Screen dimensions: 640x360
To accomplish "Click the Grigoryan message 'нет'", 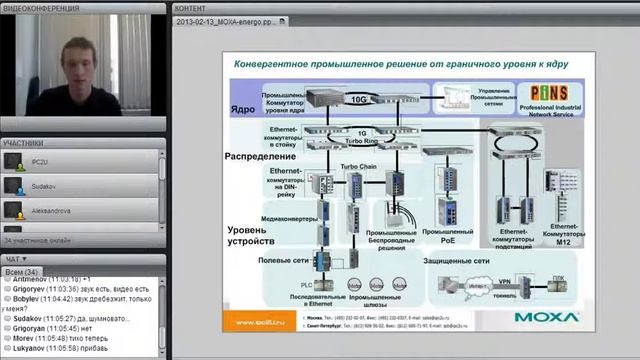I will click(87, 328).
